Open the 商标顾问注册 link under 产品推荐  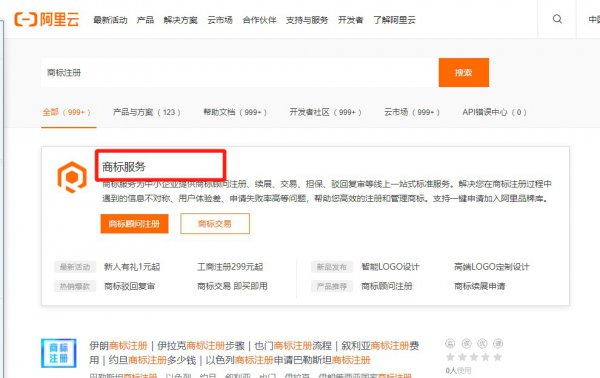click(387, 286)
